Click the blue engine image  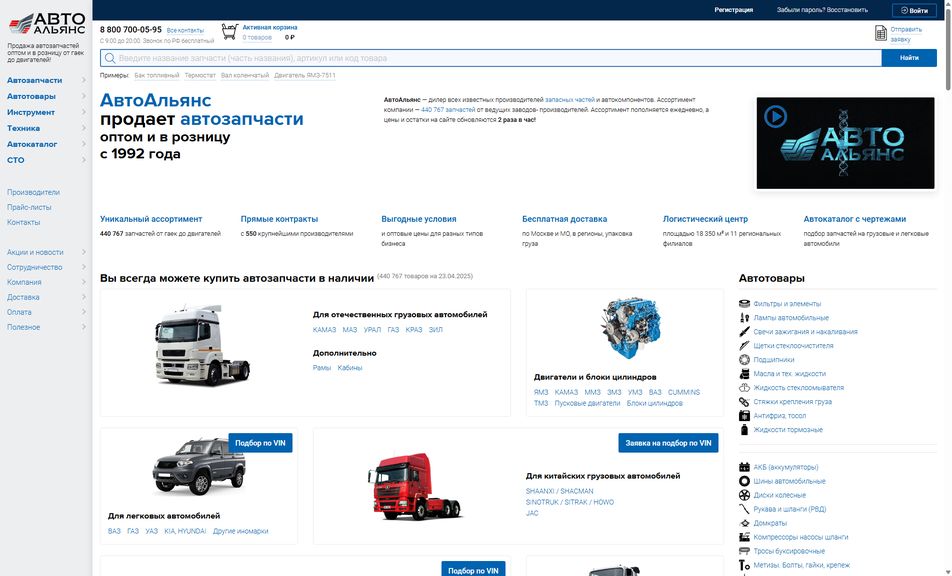631,327
